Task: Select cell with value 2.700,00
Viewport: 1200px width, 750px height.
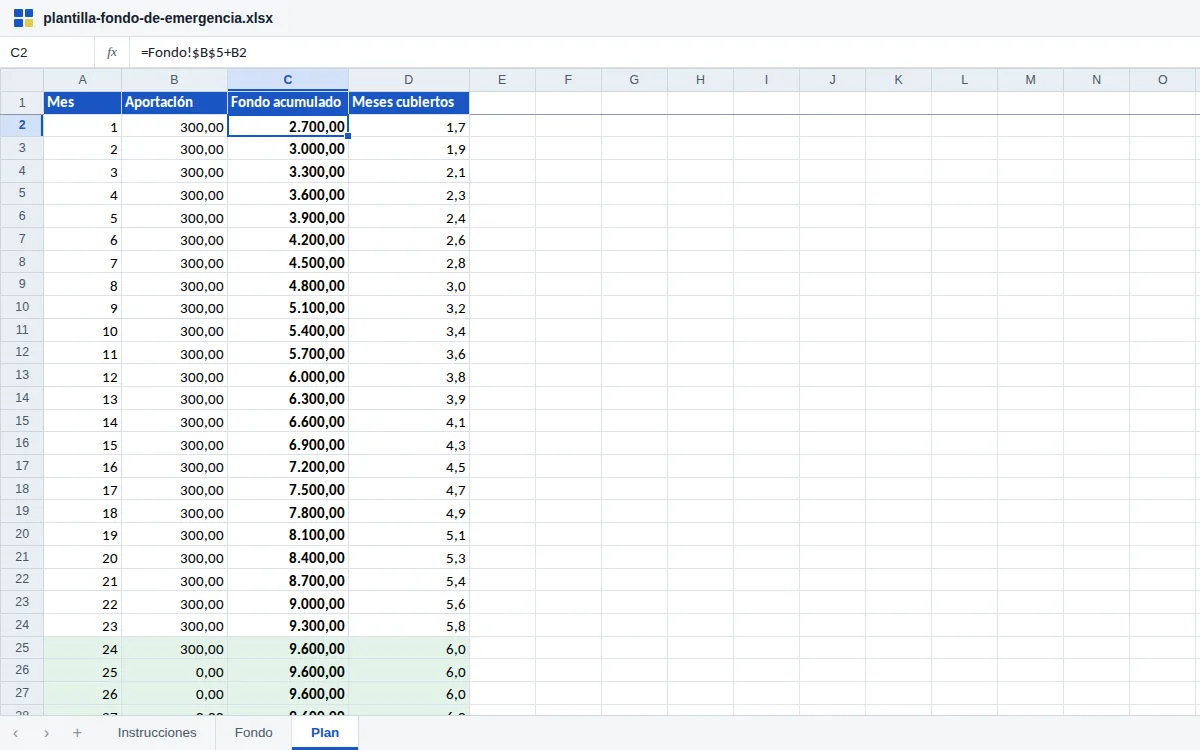Action: click(288, 126)
